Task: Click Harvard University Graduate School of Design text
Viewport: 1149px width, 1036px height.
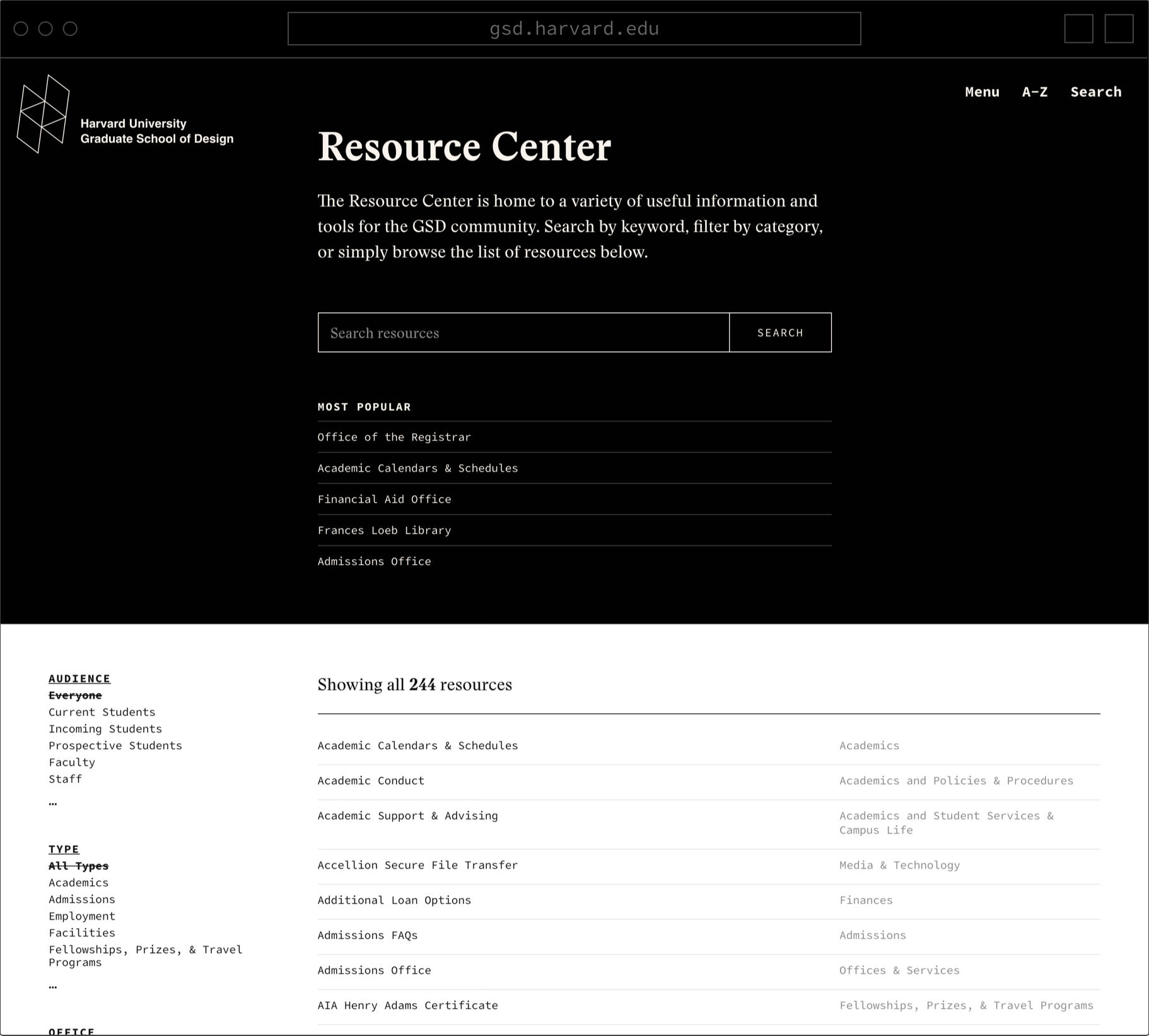Action: click(x=157, y=131)
